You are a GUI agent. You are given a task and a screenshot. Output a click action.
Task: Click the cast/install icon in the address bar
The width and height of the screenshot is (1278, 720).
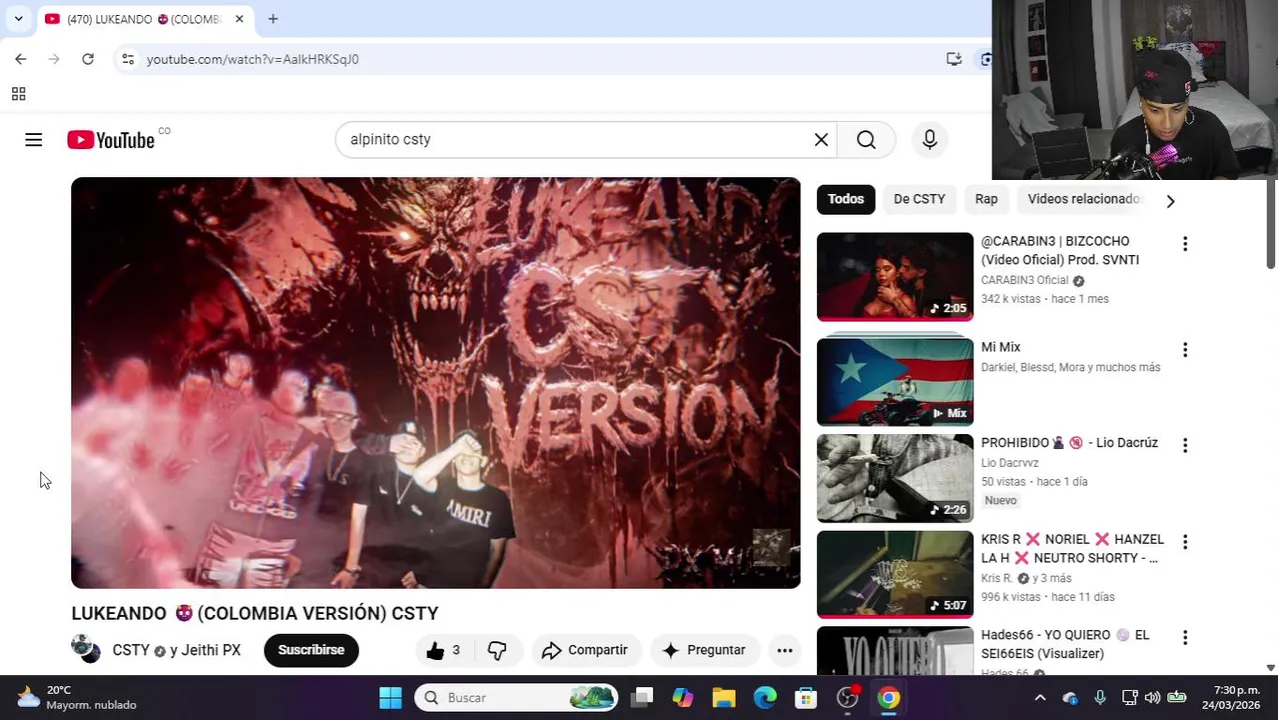tap(954, 59)
